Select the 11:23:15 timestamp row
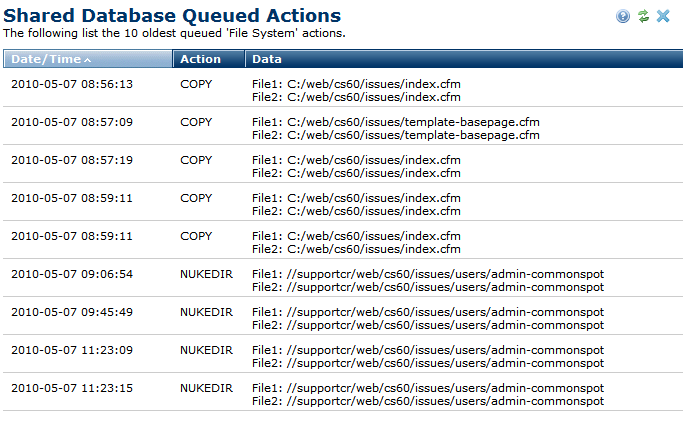This screenshot has height=426, width=686. coord(71,388)
